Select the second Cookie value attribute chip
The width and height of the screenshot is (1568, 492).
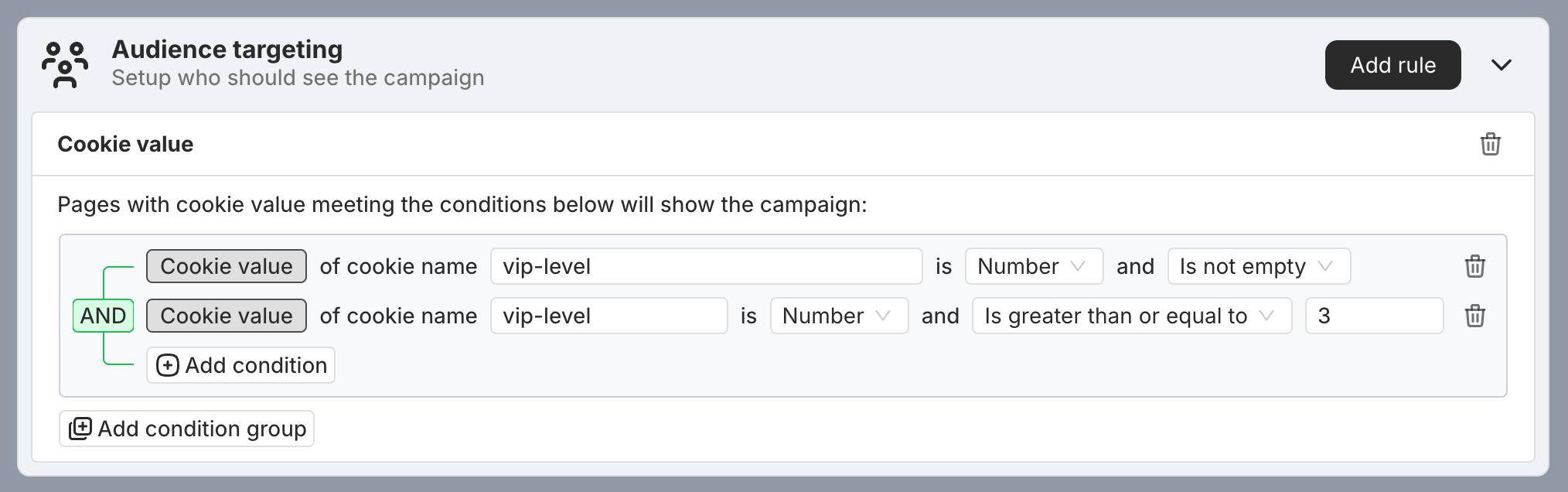(x=226, y=316)
